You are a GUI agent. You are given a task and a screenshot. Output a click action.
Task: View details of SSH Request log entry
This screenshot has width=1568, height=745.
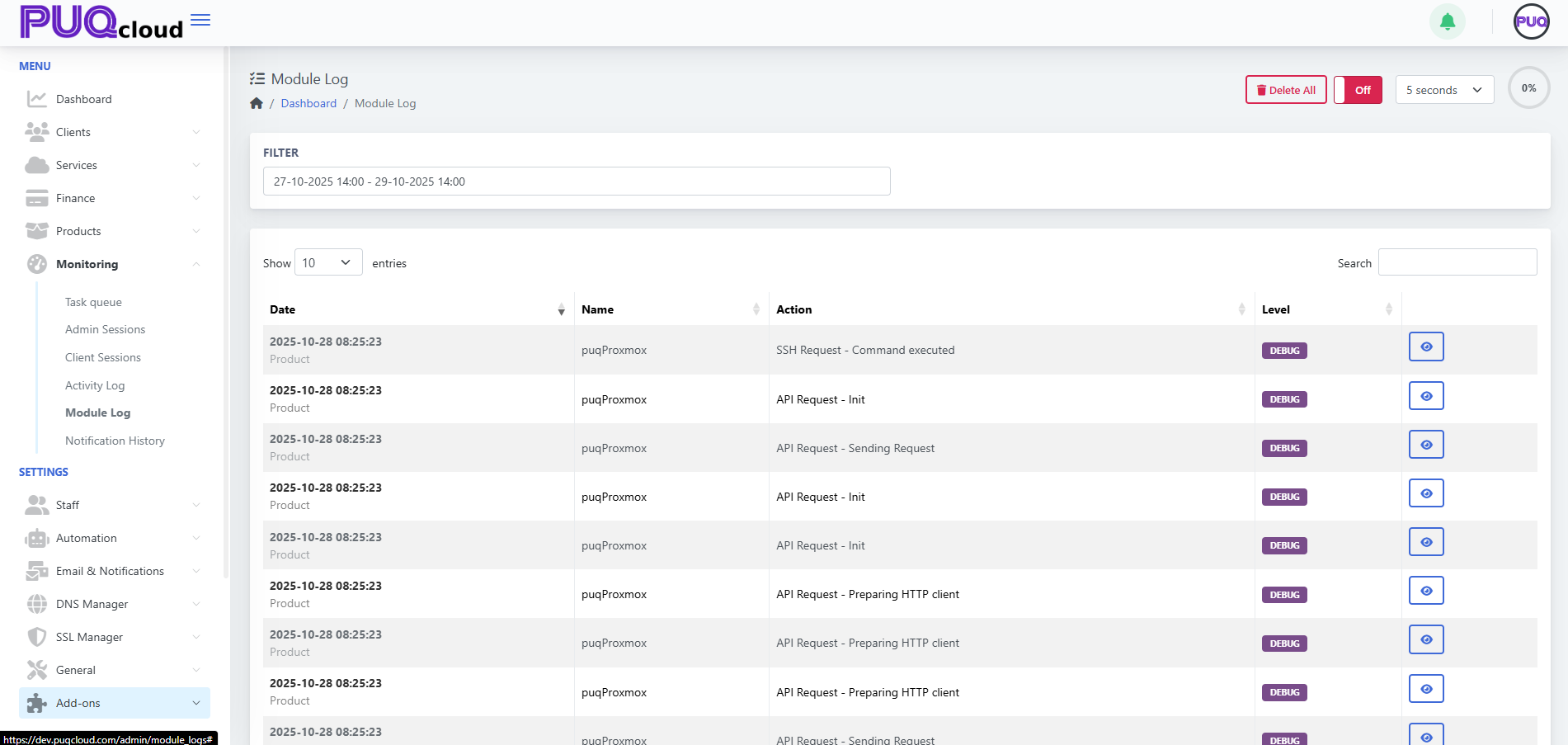tap(1425, 347)
